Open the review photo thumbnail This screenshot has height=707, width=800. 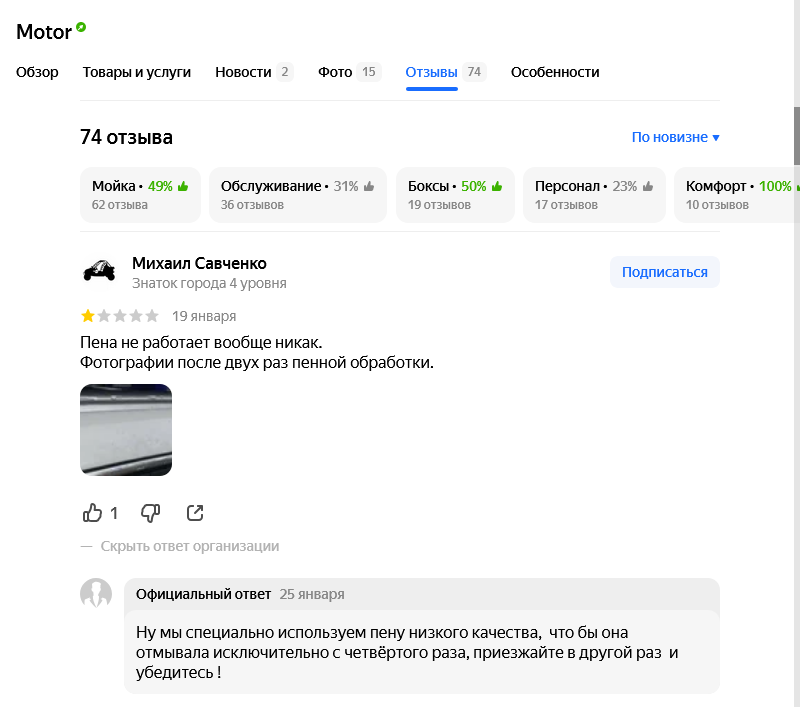coord(126,430)
